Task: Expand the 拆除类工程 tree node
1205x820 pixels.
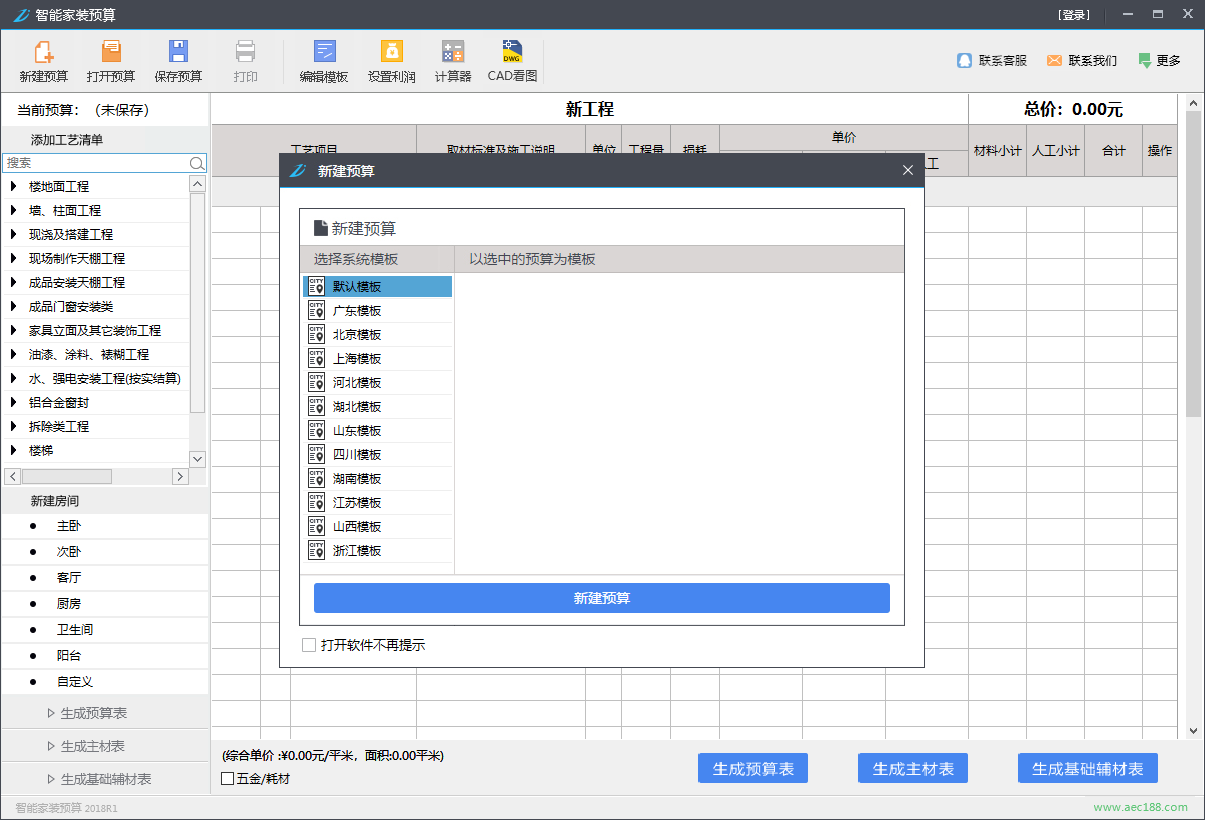Action: [x=14, y=426]
